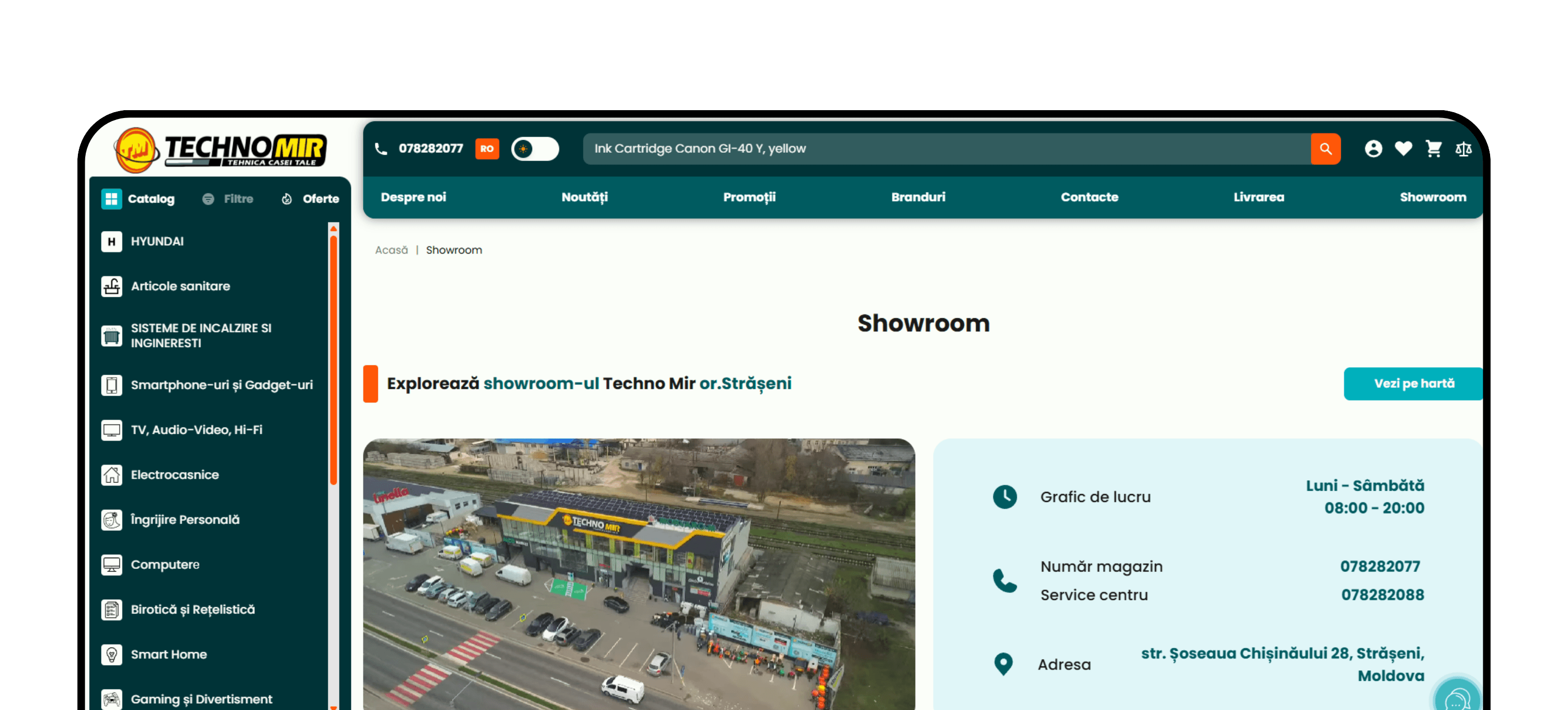Click the Articole sanitare faucet icon
Screen dimensions: 1568x710
(x=111, y=286)
